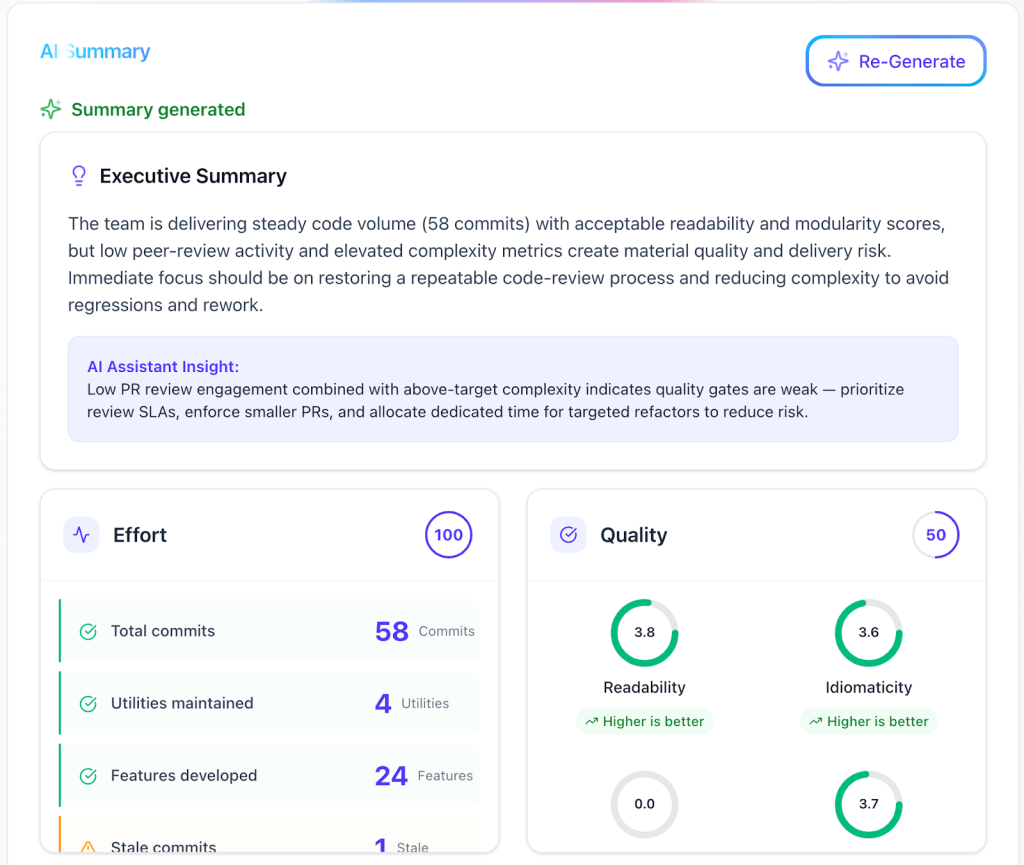Click the sparkle icon beside Summary generated
The image size is (1024, 865).
click(x=51, y=109)
